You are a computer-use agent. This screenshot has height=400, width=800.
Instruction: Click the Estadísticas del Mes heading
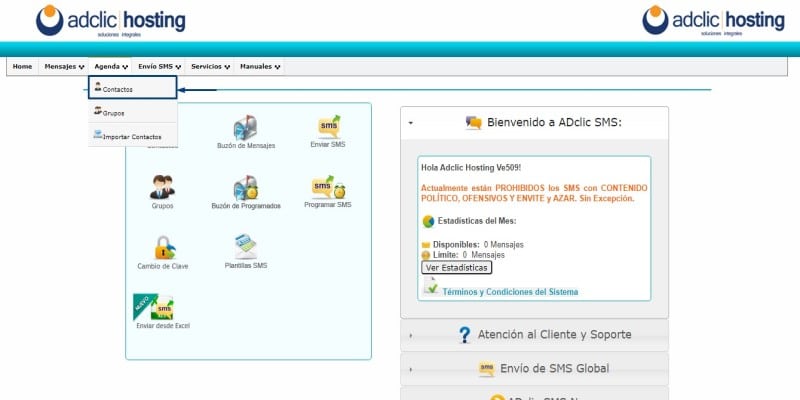(x=477, y=221)
